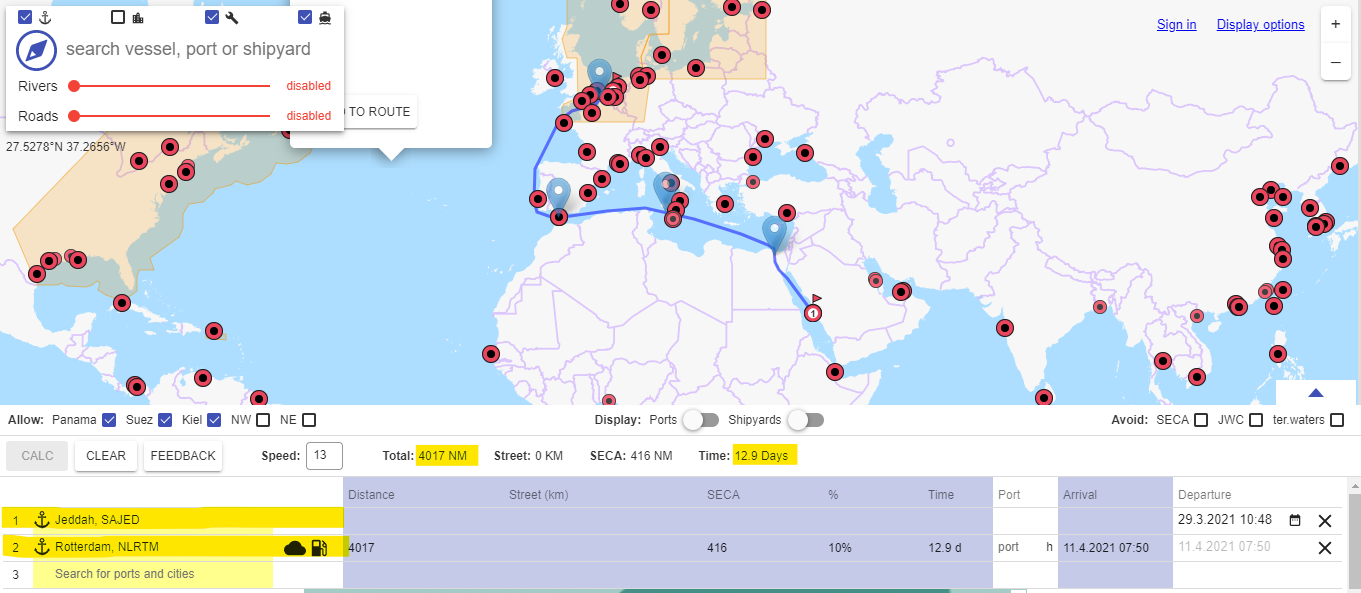Click the departure date field 29.3.2021 10:48
The width and height of the screenshot is (1361, 593).
[x=1225, y=520]
